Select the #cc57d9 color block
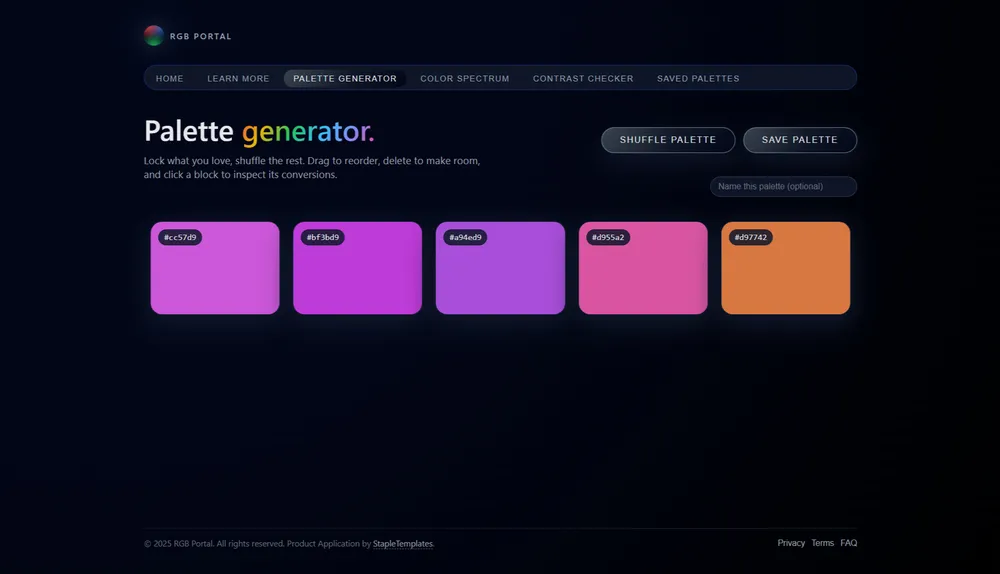 click(215, 268)
